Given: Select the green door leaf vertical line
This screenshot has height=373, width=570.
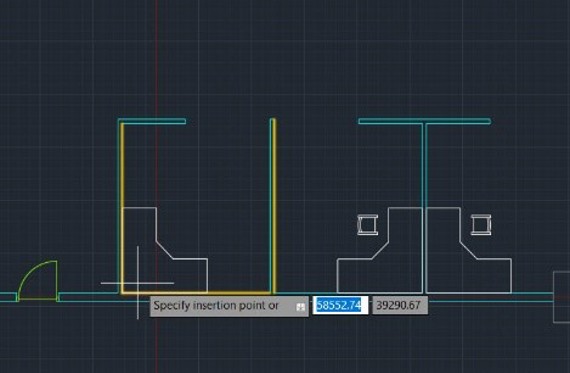Looking at the screenshot, I should tap(57, 280).
